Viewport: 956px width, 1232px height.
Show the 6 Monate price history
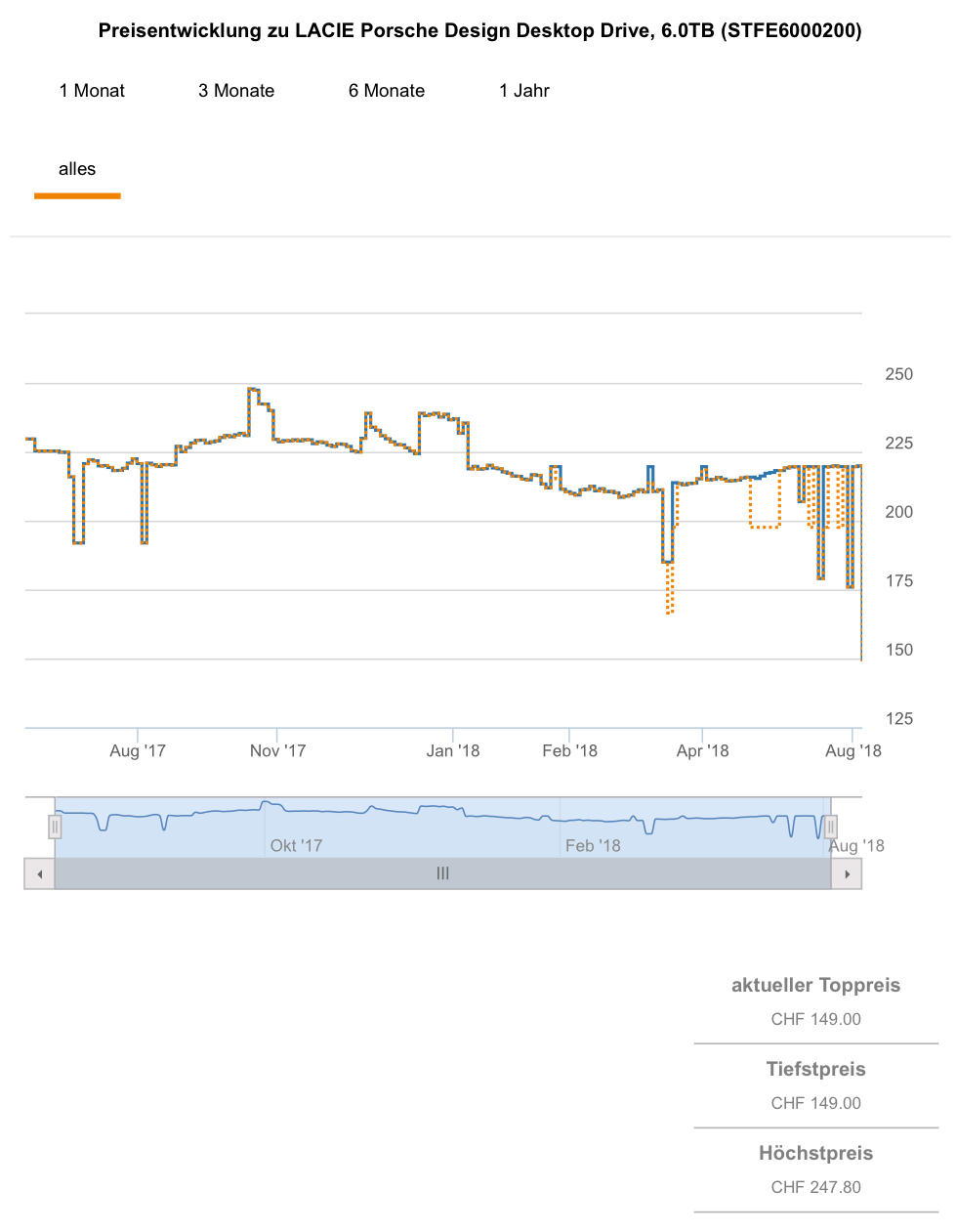387,91
